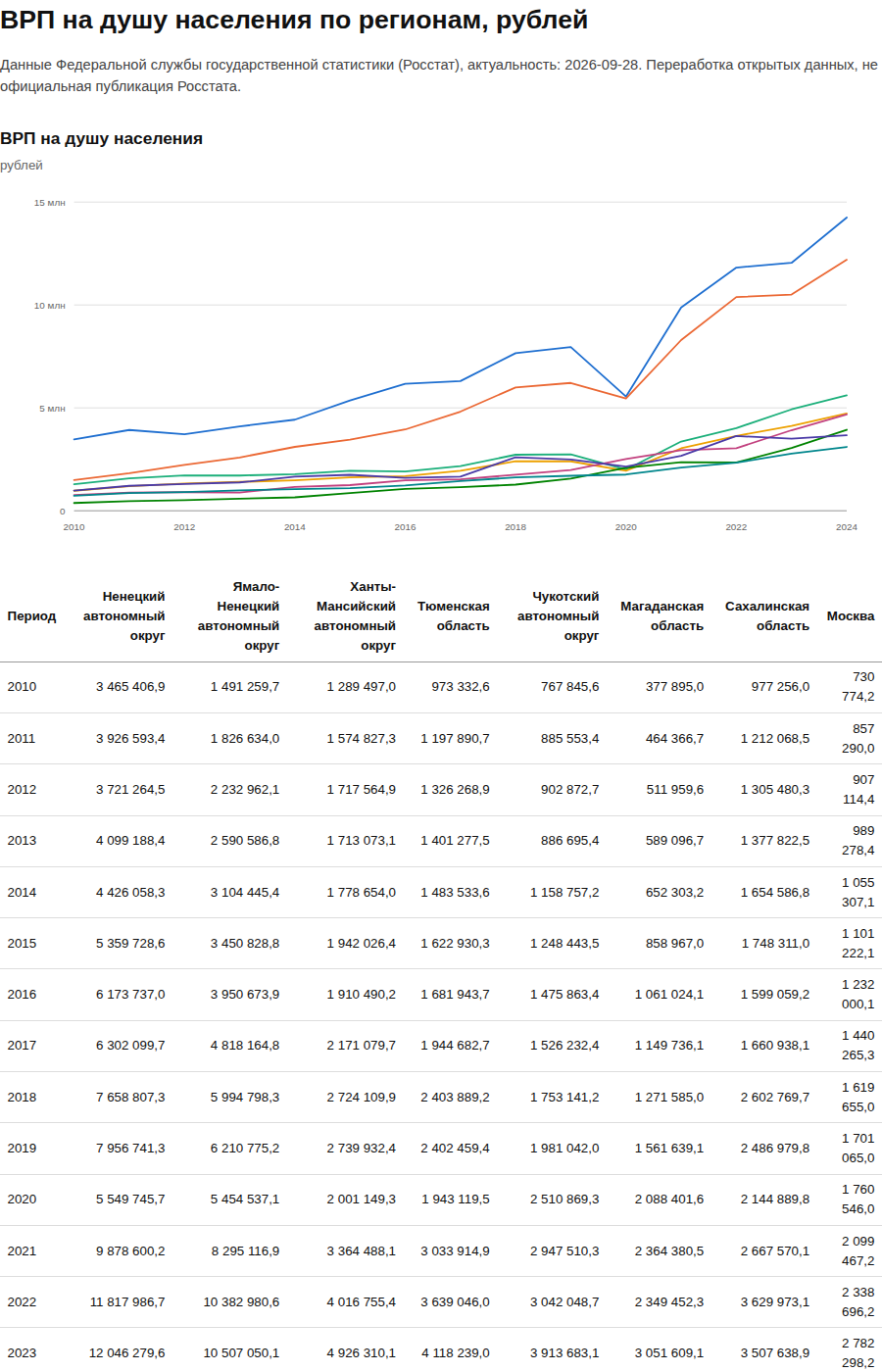Click the chart title ВРП на душу населения
The width and height of the screenshot is (882, 1372).
[x=102, y=139]
